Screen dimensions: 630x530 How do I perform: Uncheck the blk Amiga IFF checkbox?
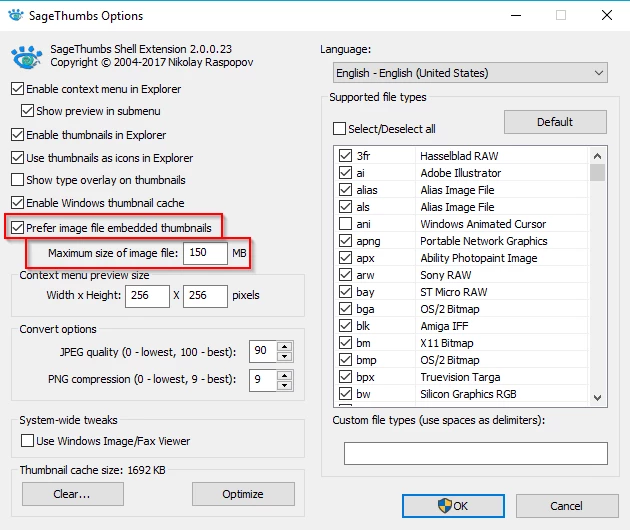tap(345, 326)
